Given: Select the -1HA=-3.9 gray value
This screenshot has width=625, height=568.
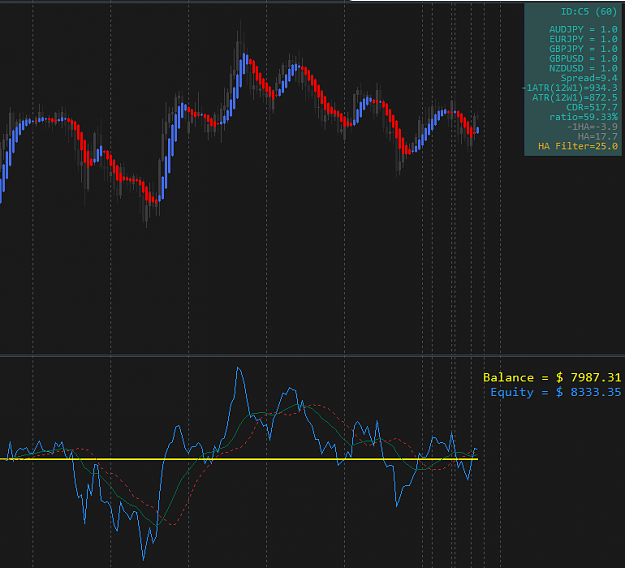Looking at the screenshot, I should click(x=592, y=127).
